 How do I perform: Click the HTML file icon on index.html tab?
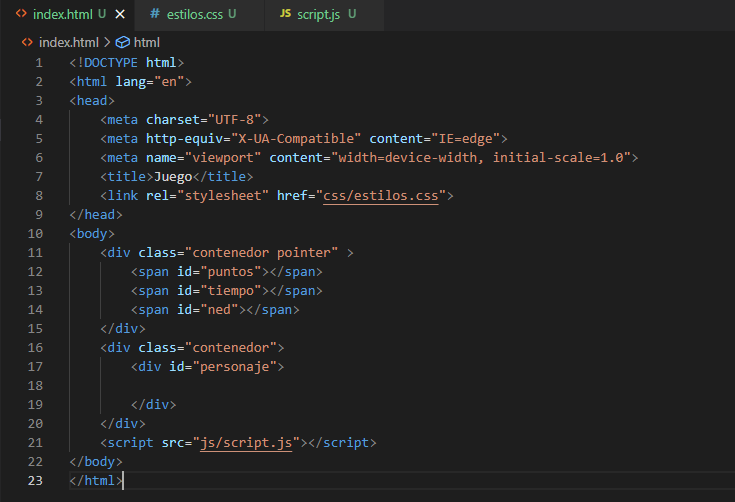[22, 14]
